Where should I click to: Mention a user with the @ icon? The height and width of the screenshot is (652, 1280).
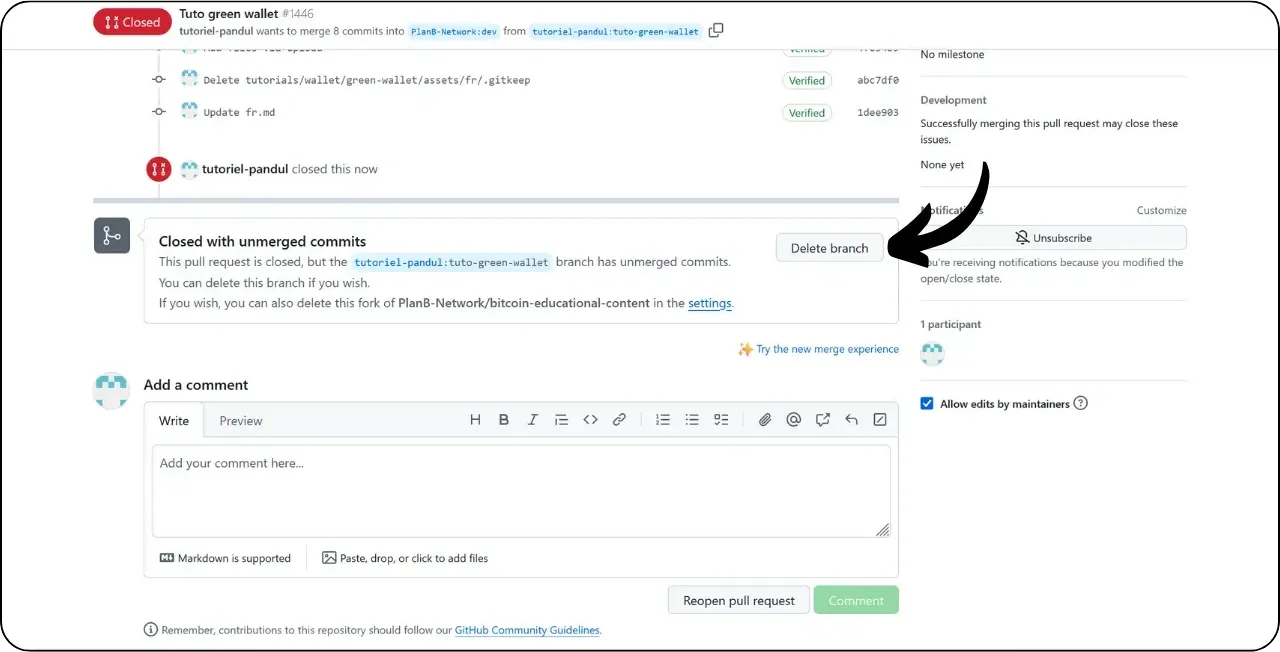(x=794, y=419)
